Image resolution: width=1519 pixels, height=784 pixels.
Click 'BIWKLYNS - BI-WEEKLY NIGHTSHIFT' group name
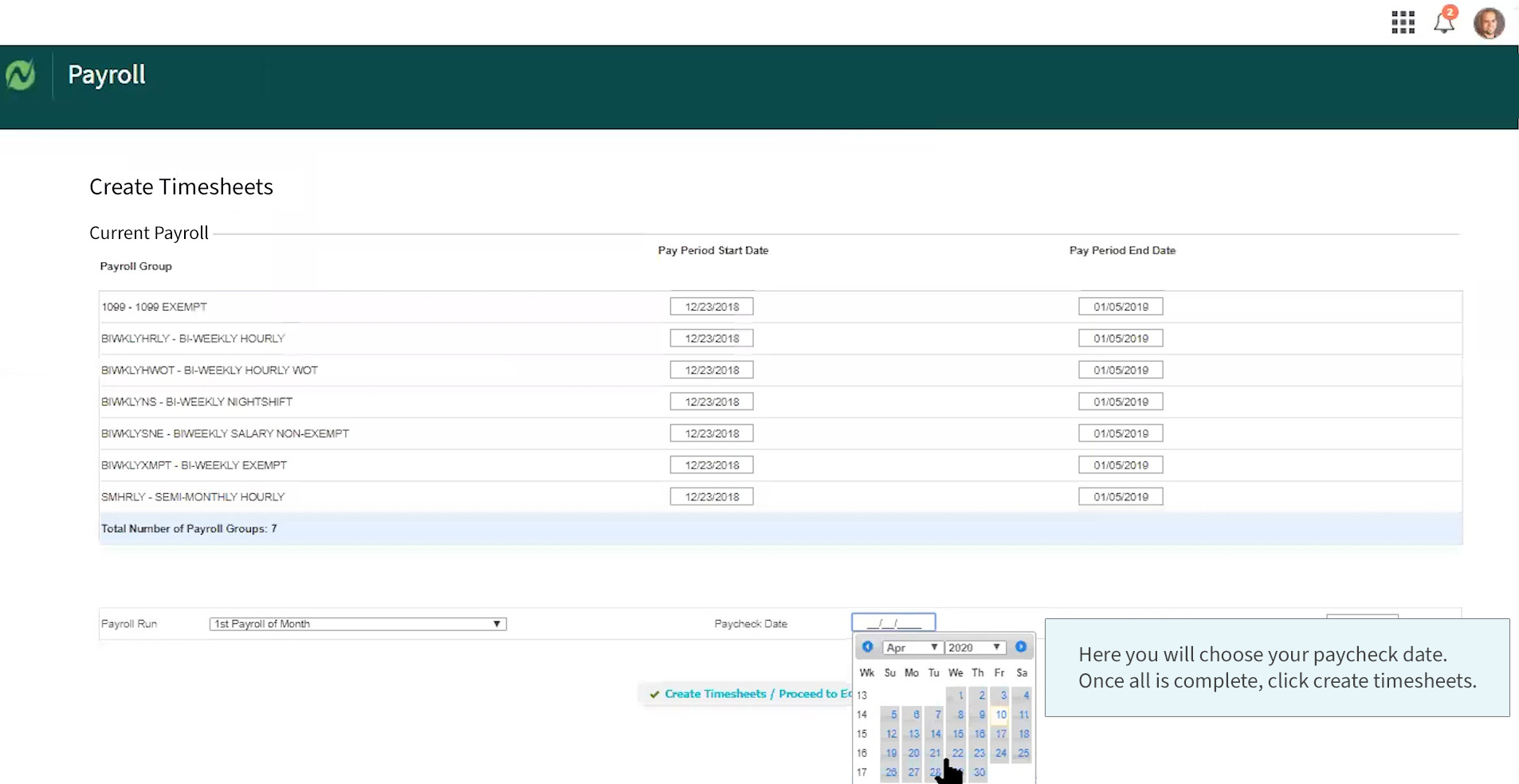click(x=197, y=402)
